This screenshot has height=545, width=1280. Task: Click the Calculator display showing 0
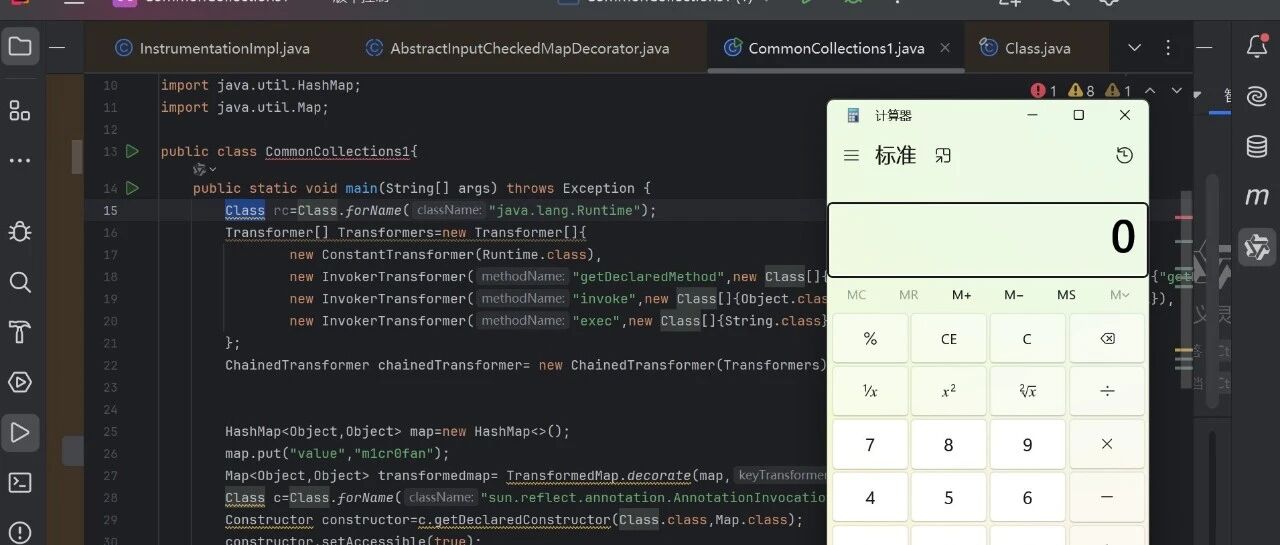(988, 239)
